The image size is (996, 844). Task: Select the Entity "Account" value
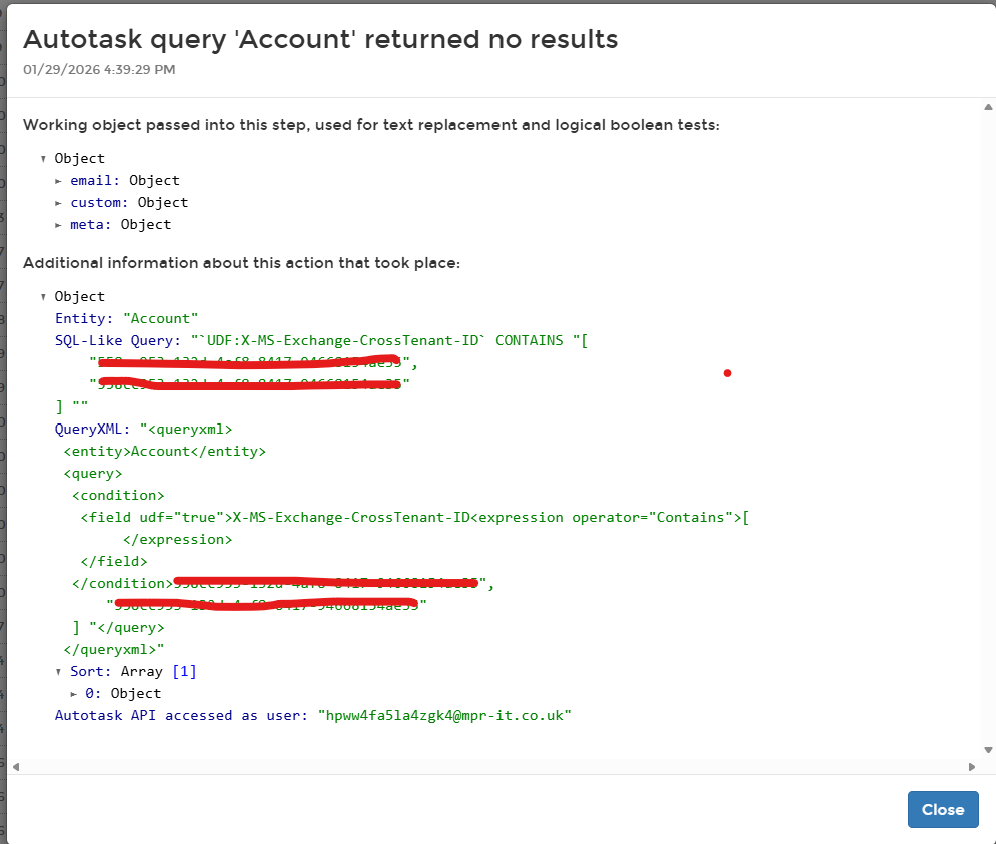point(160,319)
